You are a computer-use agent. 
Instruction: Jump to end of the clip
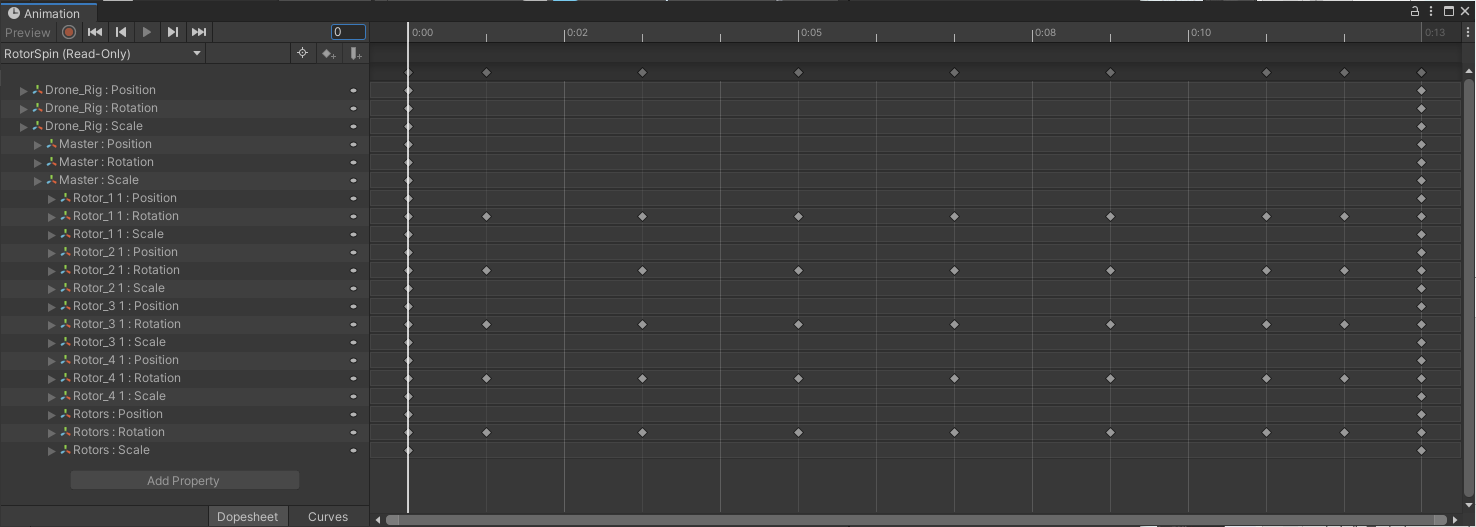tap(199, 32)
